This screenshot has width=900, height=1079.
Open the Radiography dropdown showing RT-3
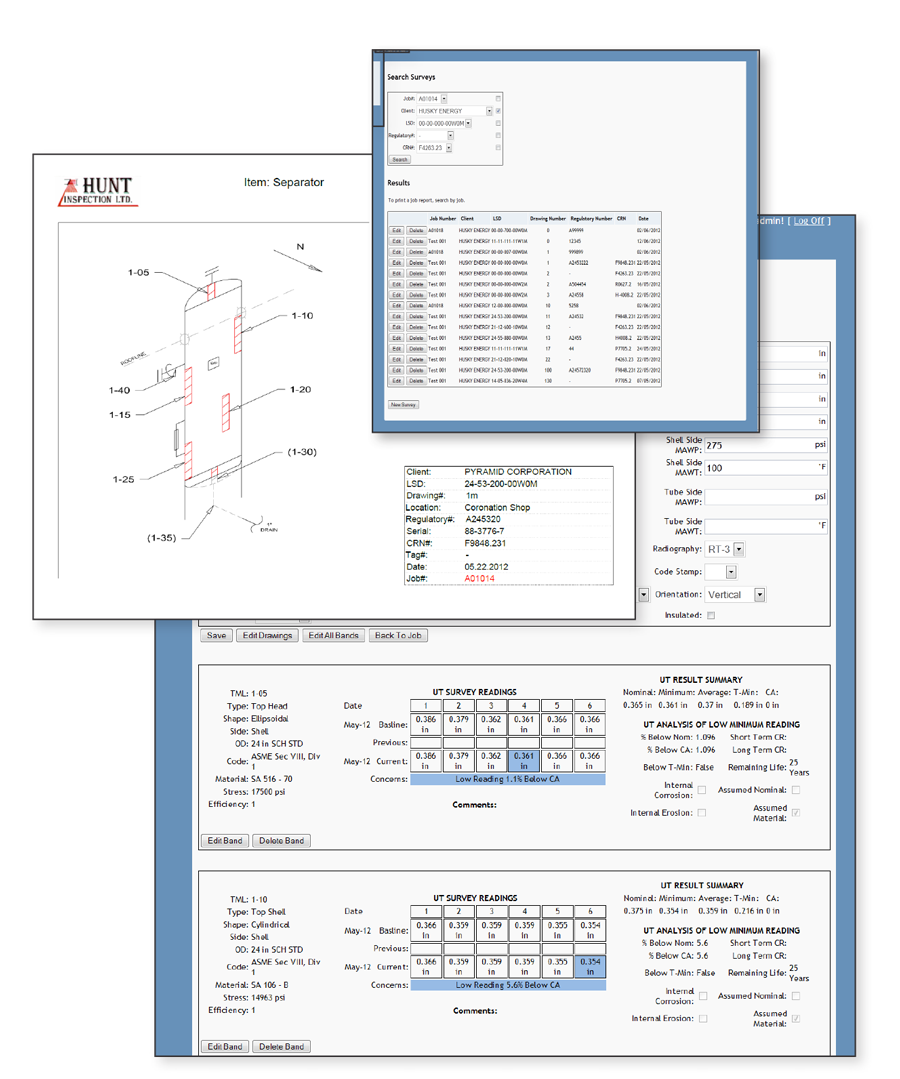tap(739, 549)
